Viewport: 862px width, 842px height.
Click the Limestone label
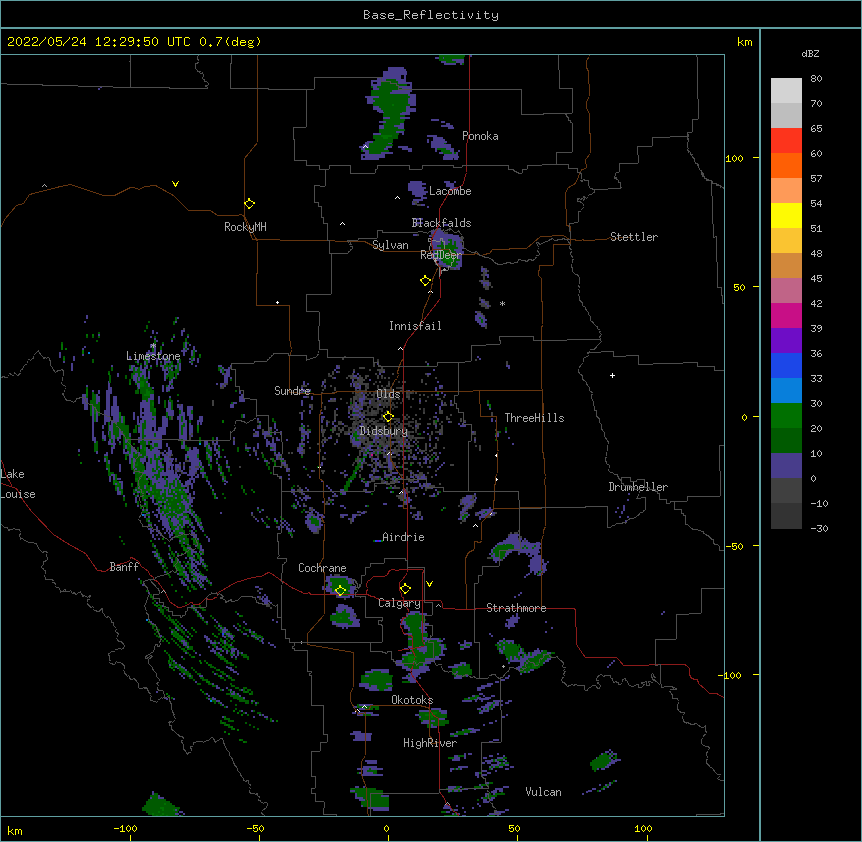coord(153,356)
